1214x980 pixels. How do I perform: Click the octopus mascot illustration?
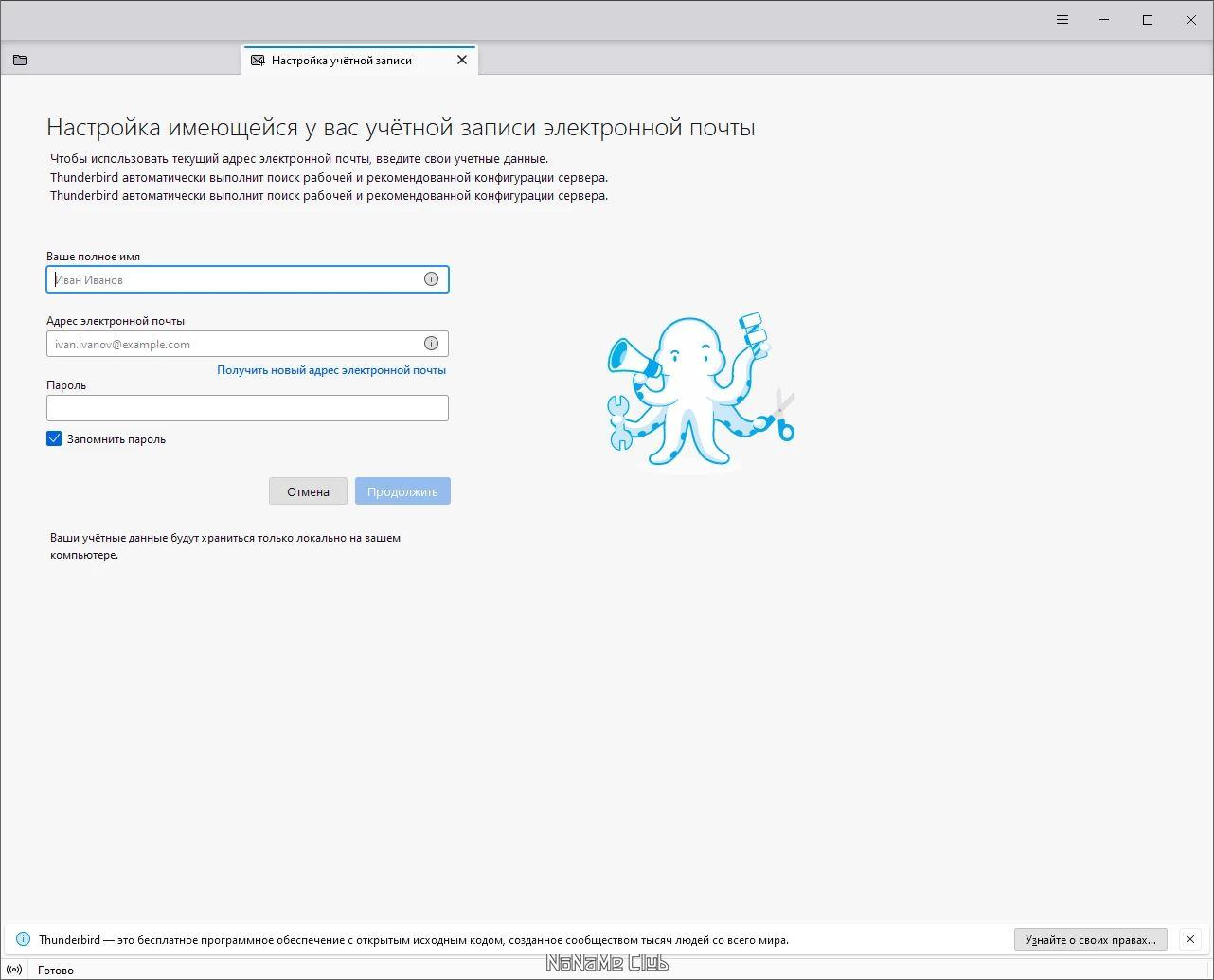pos(701,389)
